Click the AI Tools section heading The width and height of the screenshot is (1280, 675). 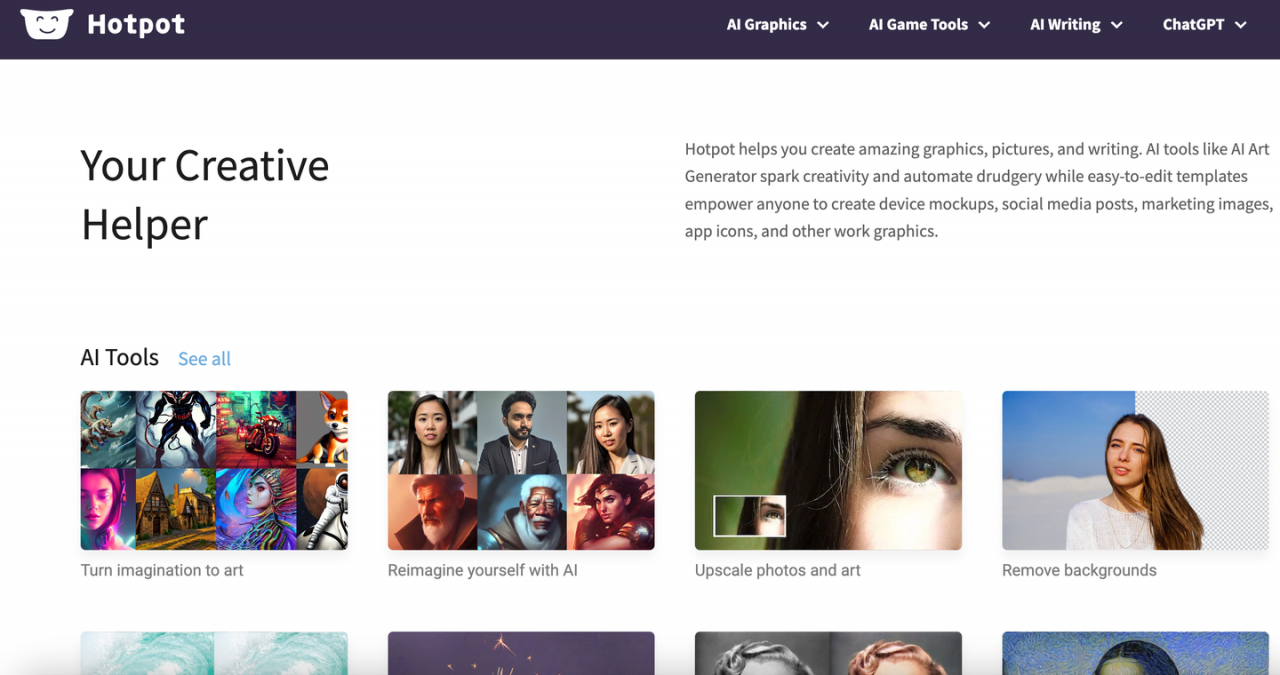point(120,357)
